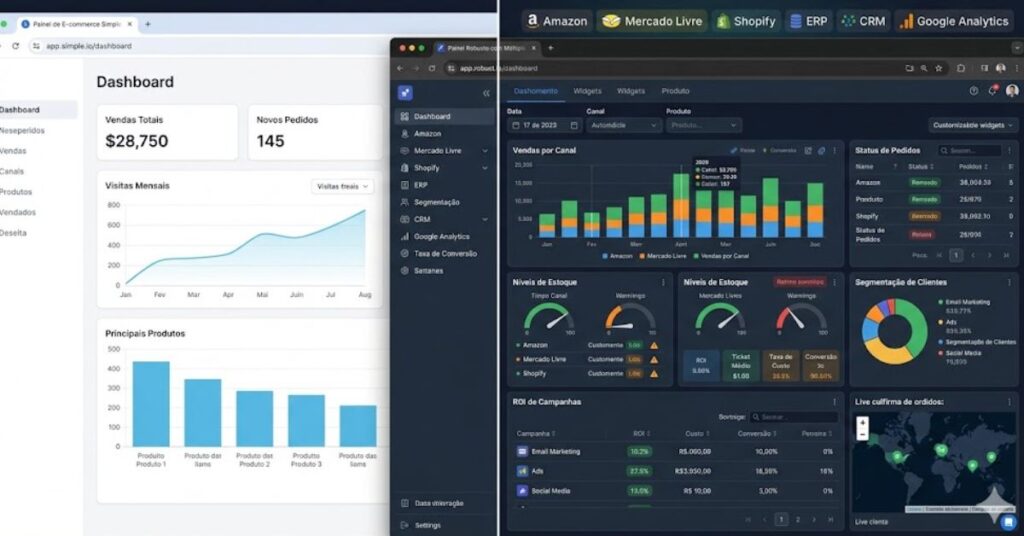Open Settings at the bottom of dark sidebar
This screenshot has height=536, width=1024.
coord(428,525)
